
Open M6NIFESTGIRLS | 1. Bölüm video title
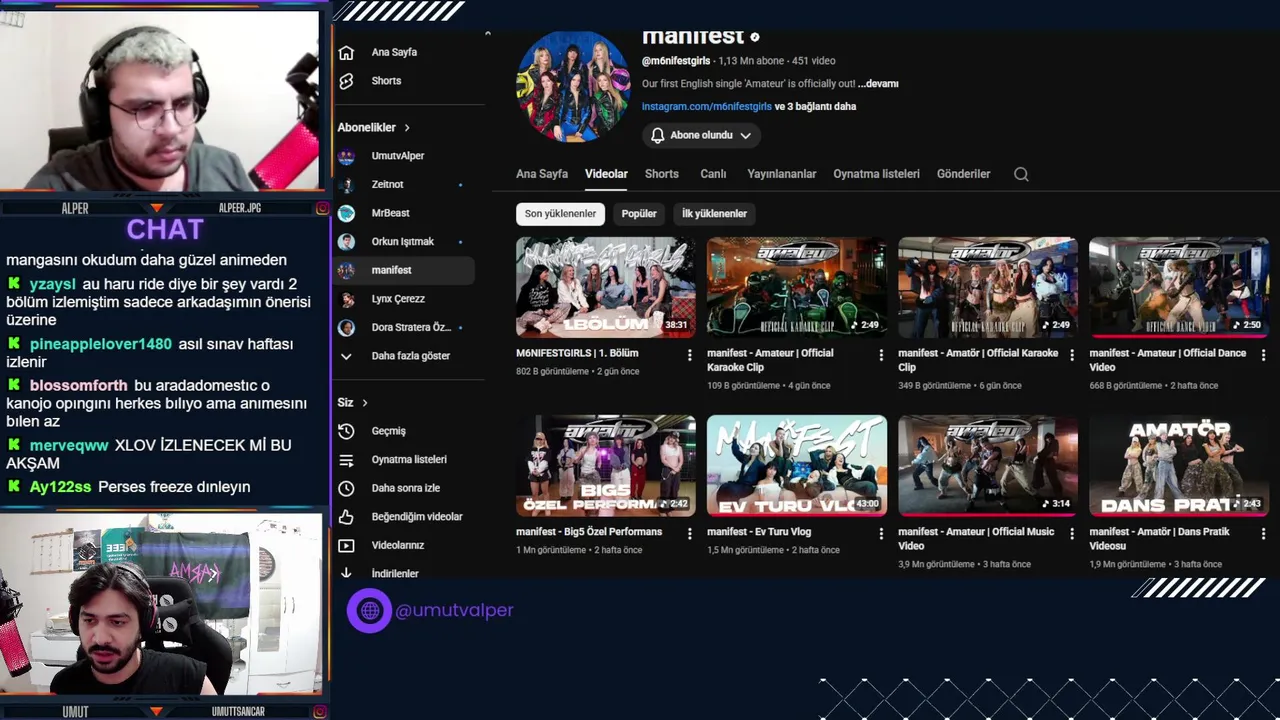coord(577,353)
